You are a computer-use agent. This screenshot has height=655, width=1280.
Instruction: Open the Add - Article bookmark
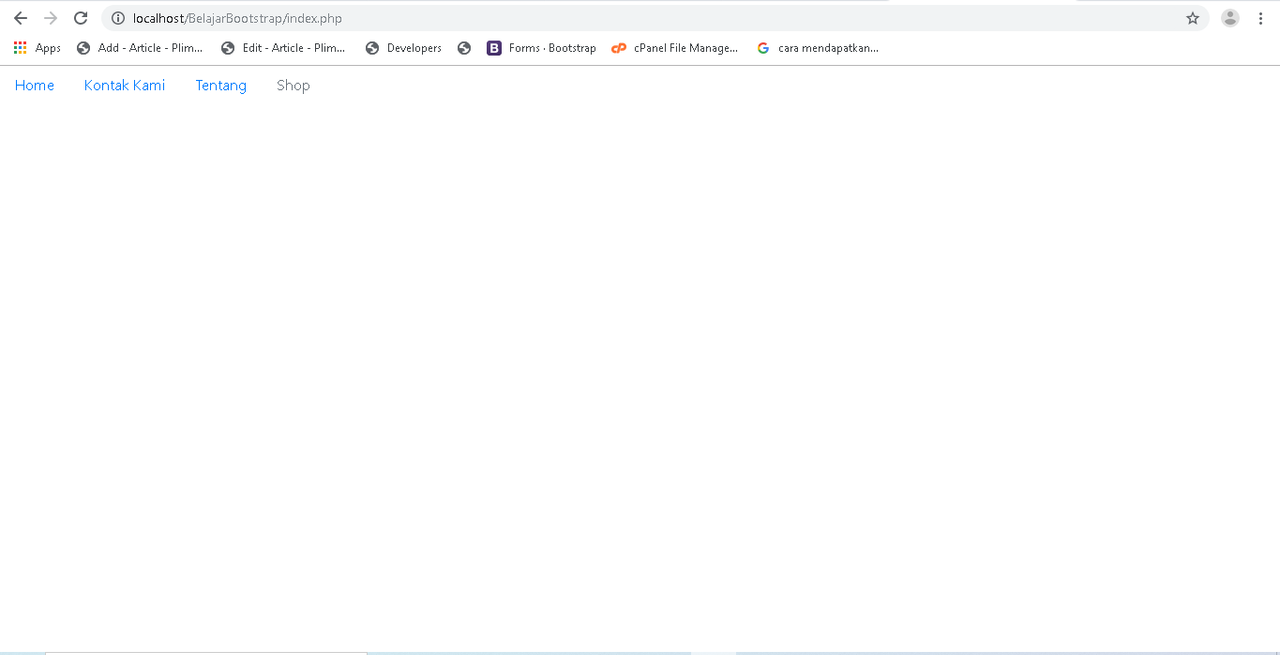[140, 48]
